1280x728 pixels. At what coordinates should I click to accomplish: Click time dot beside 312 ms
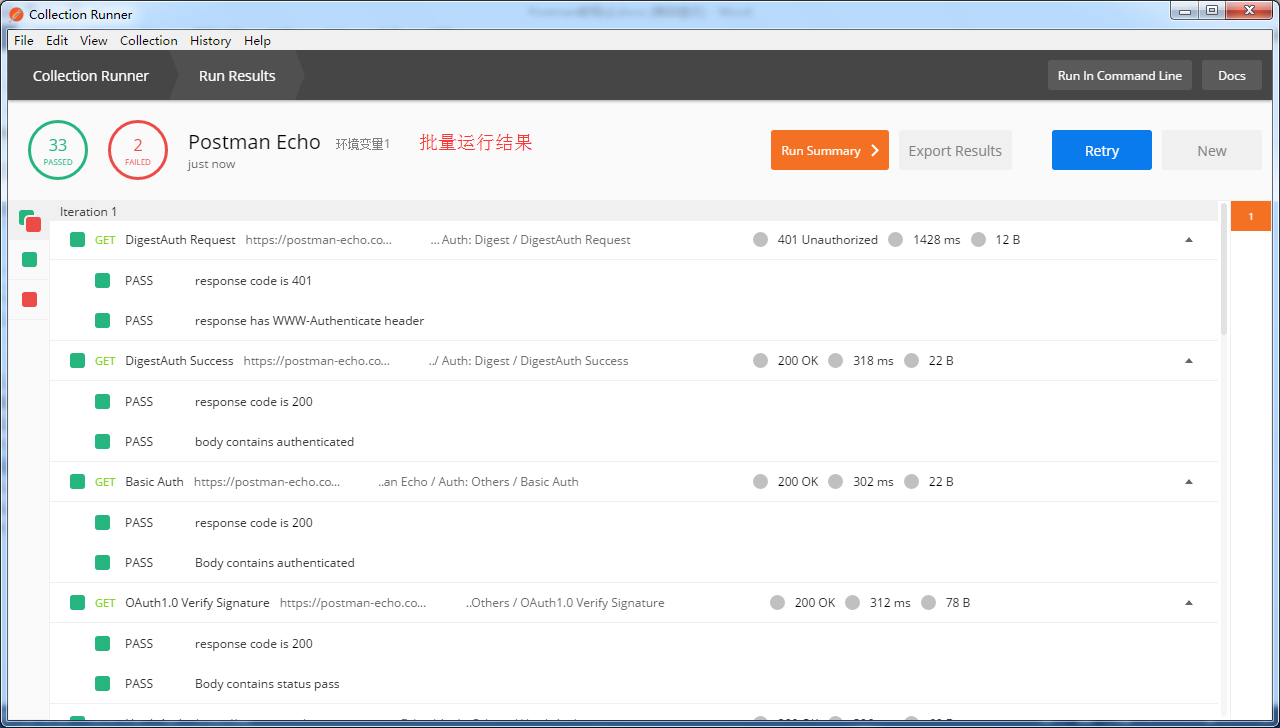coord(853,603)
